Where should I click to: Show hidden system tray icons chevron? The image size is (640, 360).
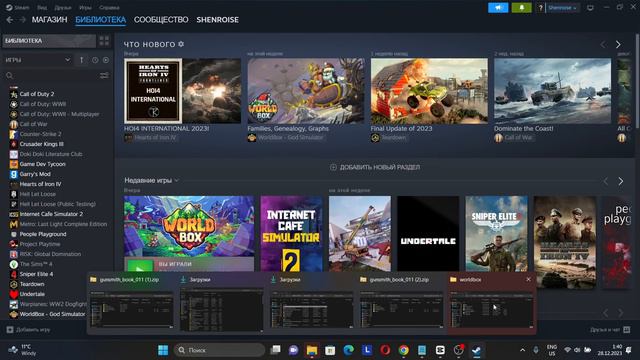(x=522, y=350)
